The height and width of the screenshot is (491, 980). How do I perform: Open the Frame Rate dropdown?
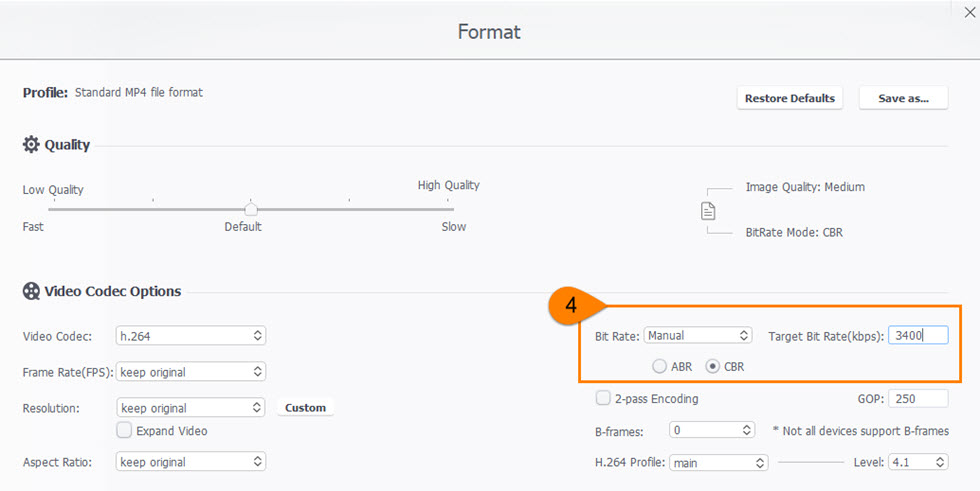(191, 372)
